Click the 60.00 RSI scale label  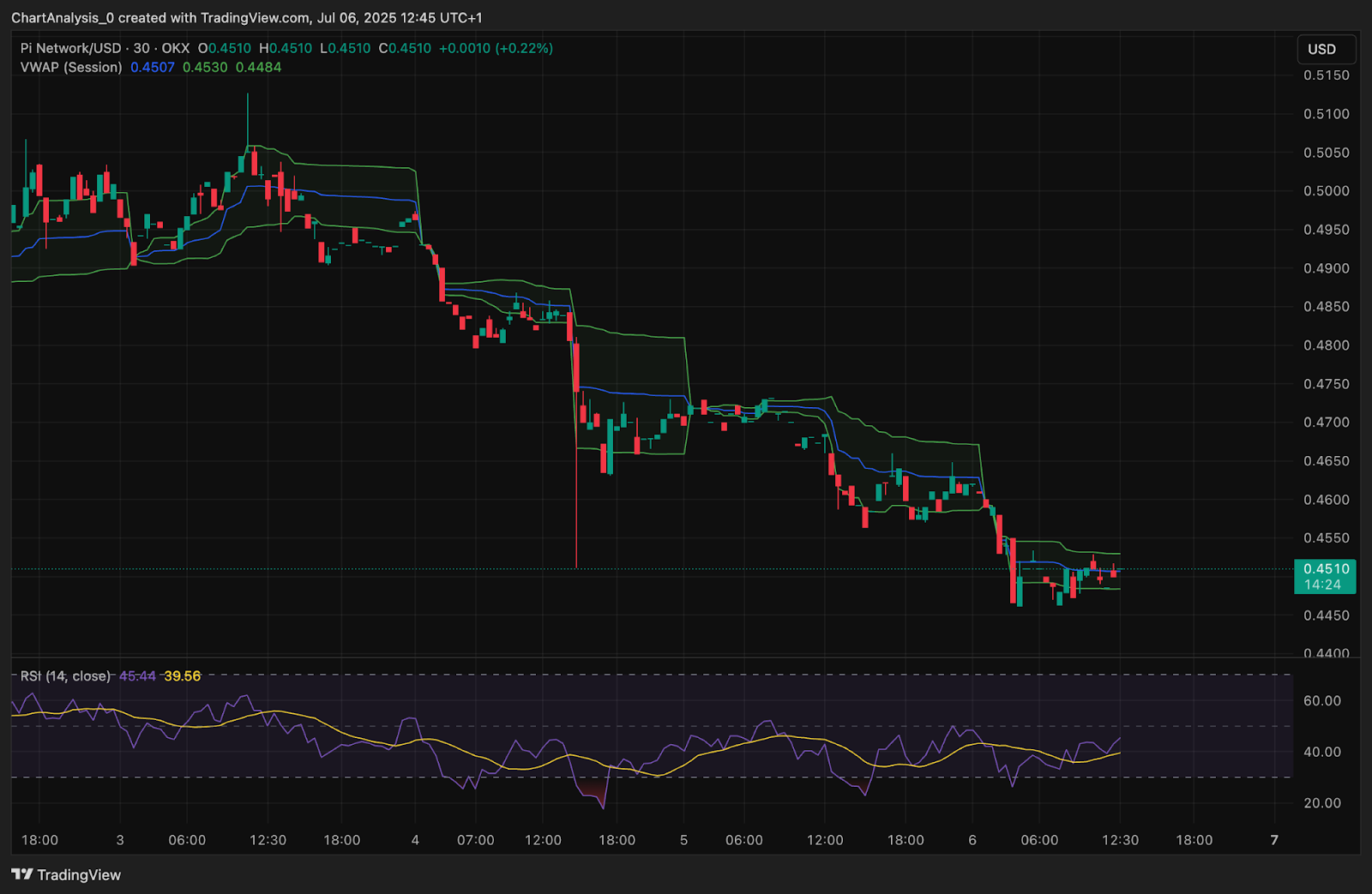(1321, 700)
